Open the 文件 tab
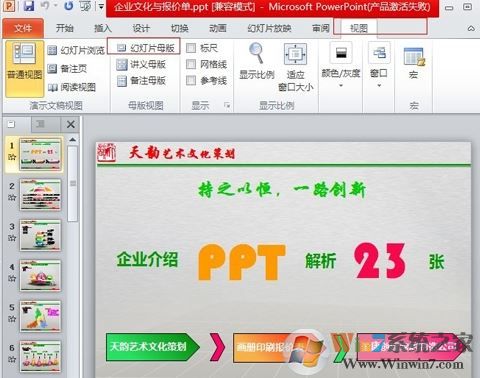This screenshot has width=480, height=378. click(x=23, y=28)
